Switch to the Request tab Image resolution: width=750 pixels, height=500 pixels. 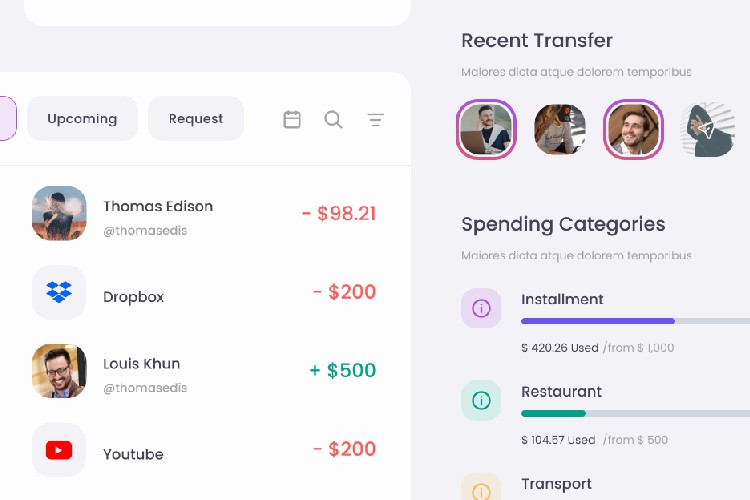point(196,119)
